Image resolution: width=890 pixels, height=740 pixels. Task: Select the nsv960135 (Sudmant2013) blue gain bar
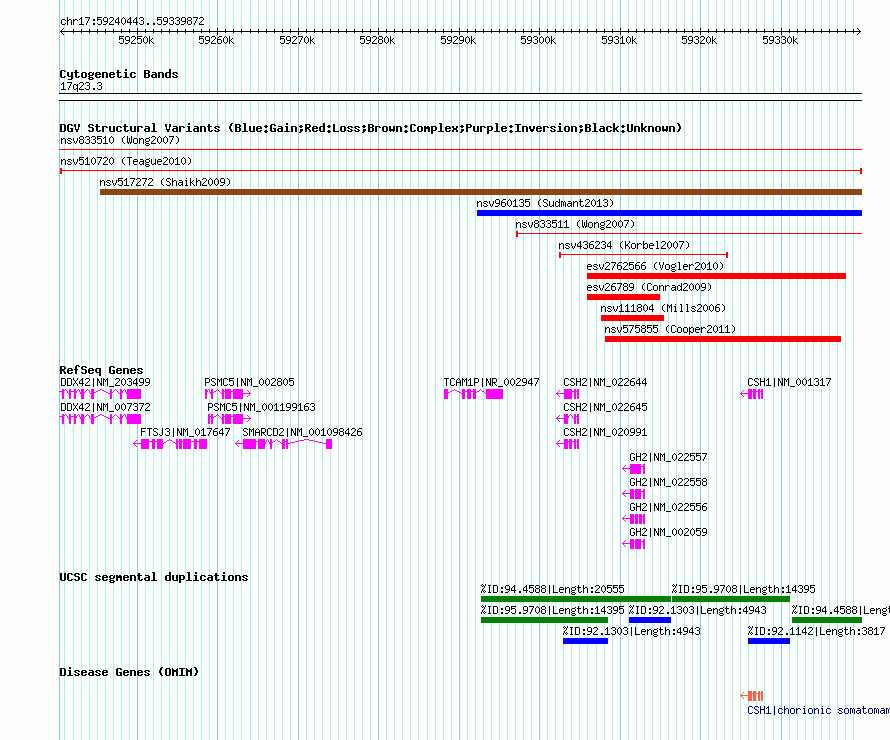pyautogui.click(x=669, y=213)
